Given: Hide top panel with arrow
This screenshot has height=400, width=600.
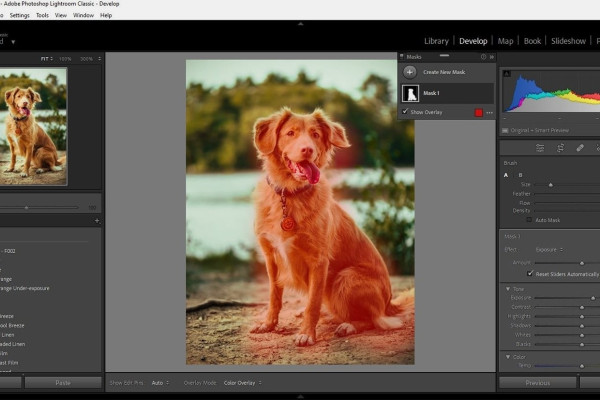Looking at the screenshot, I should (x=300, y=24).
